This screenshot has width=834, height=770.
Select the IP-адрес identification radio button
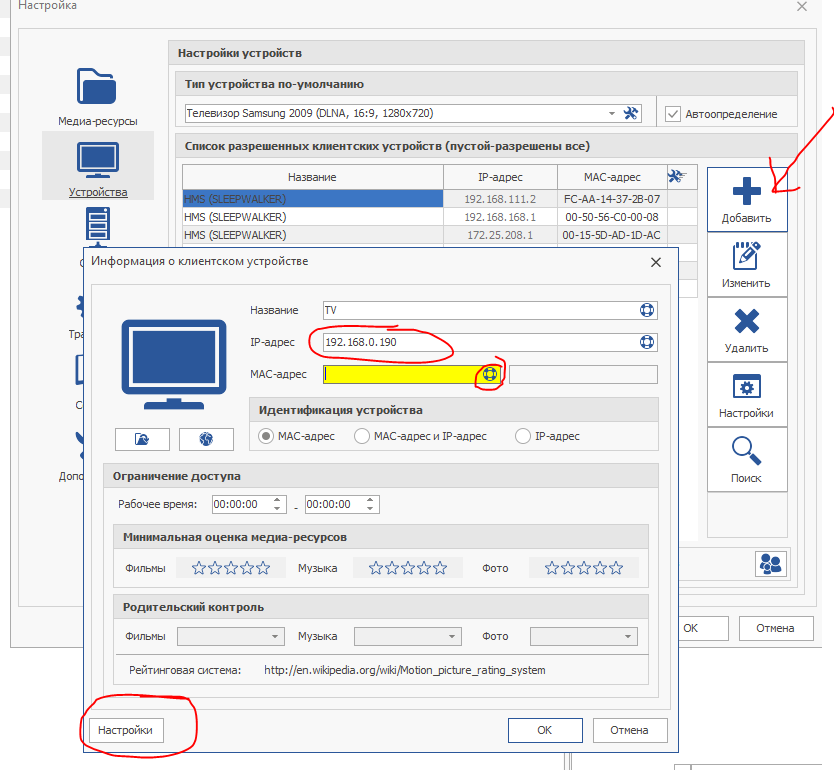tap(522, 436)
